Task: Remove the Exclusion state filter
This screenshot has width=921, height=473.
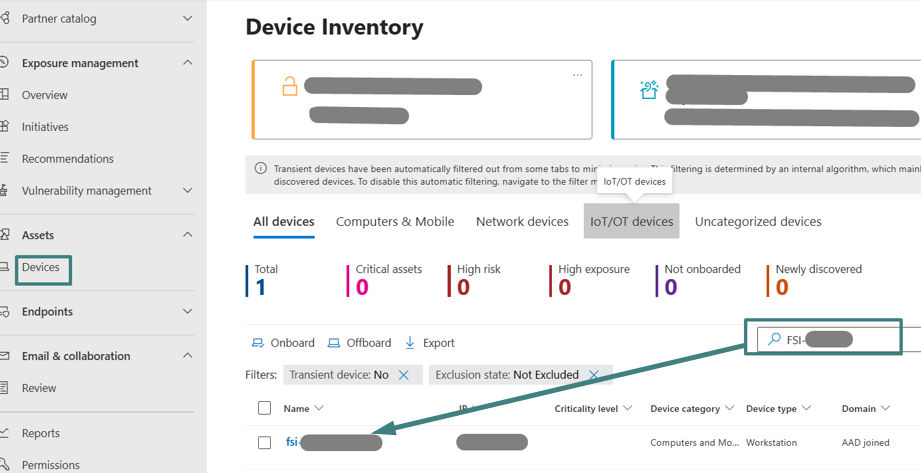Action: [594, 375]
